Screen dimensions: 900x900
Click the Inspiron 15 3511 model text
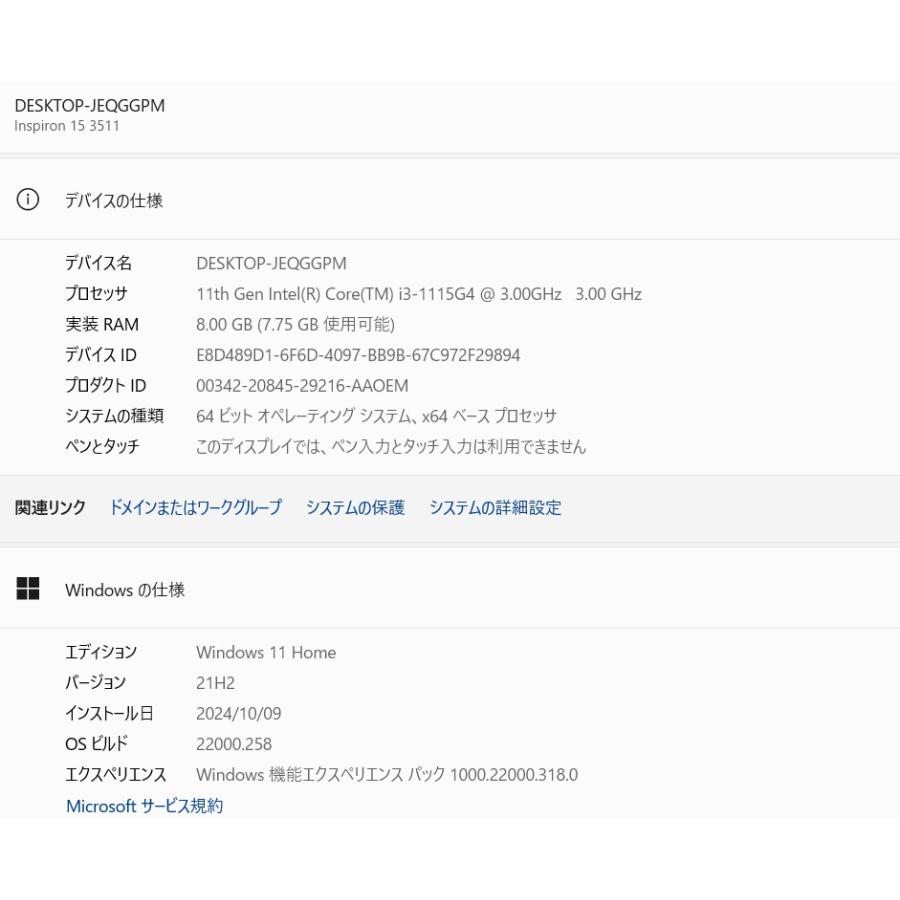pyautogui.click(x=67, y=126)
